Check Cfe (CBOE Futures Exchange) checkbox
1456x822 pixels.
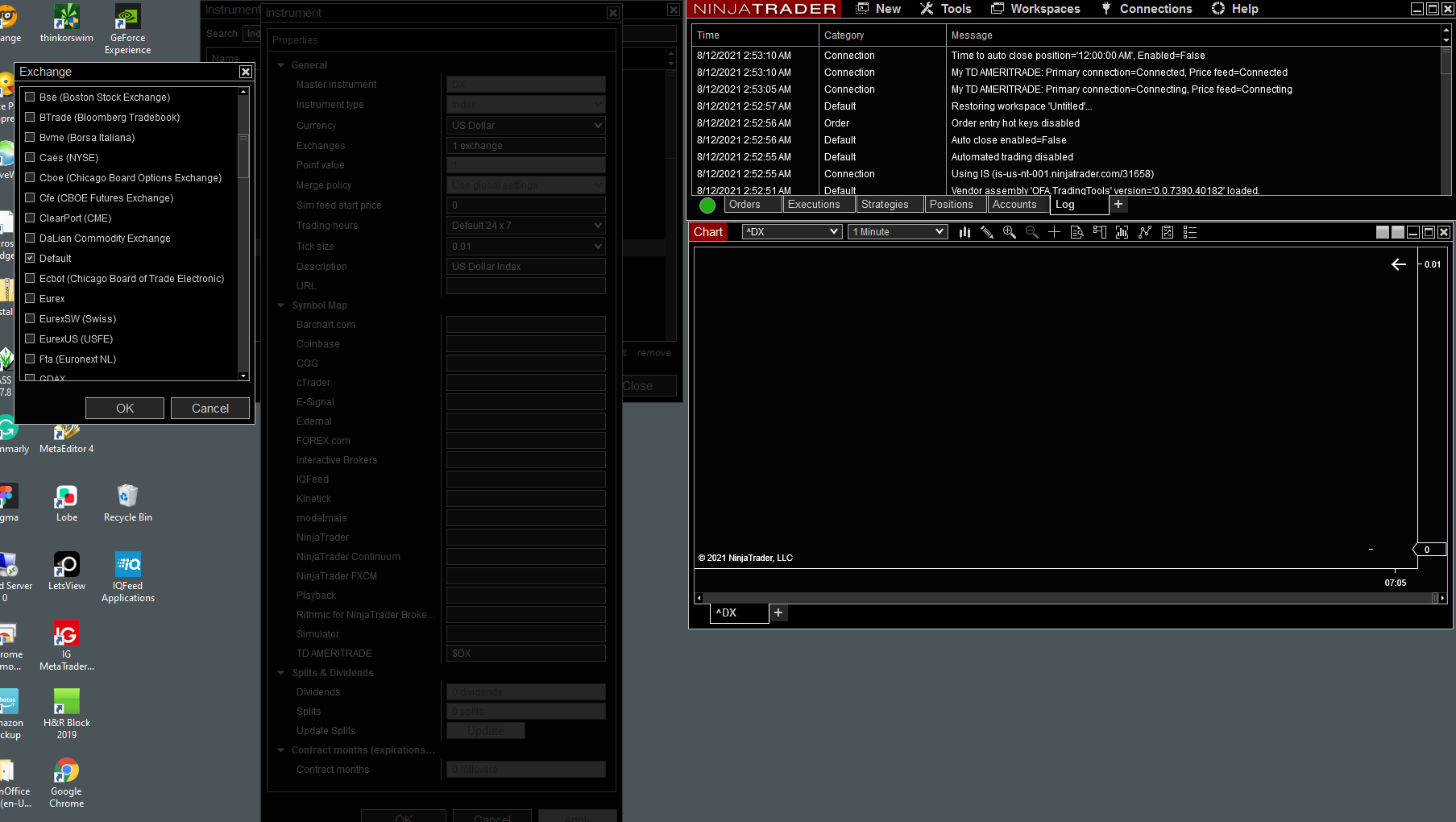pyautogui.click(x=30, y=197)
